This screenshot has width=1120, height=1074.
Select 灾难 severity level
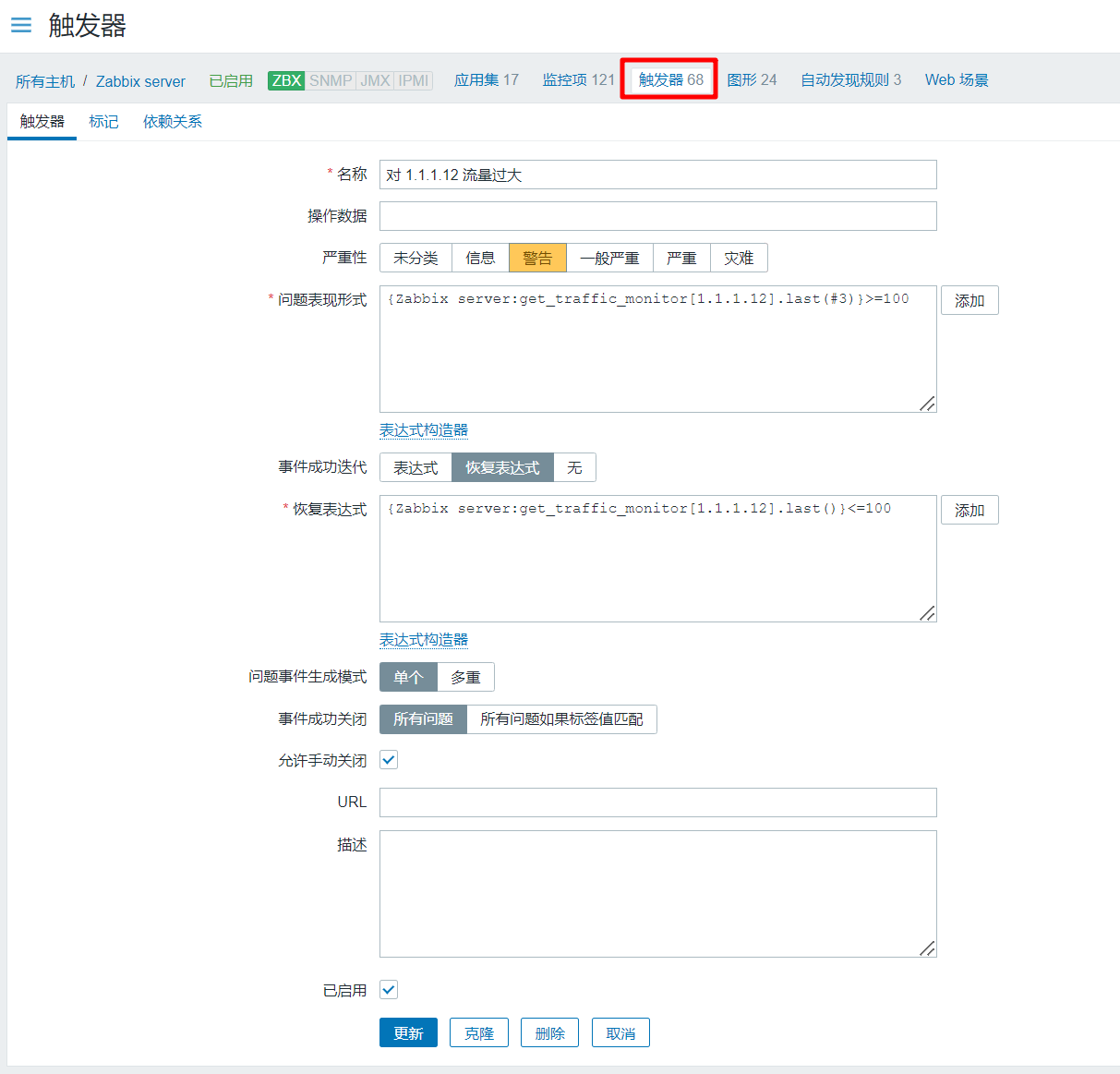739,258
